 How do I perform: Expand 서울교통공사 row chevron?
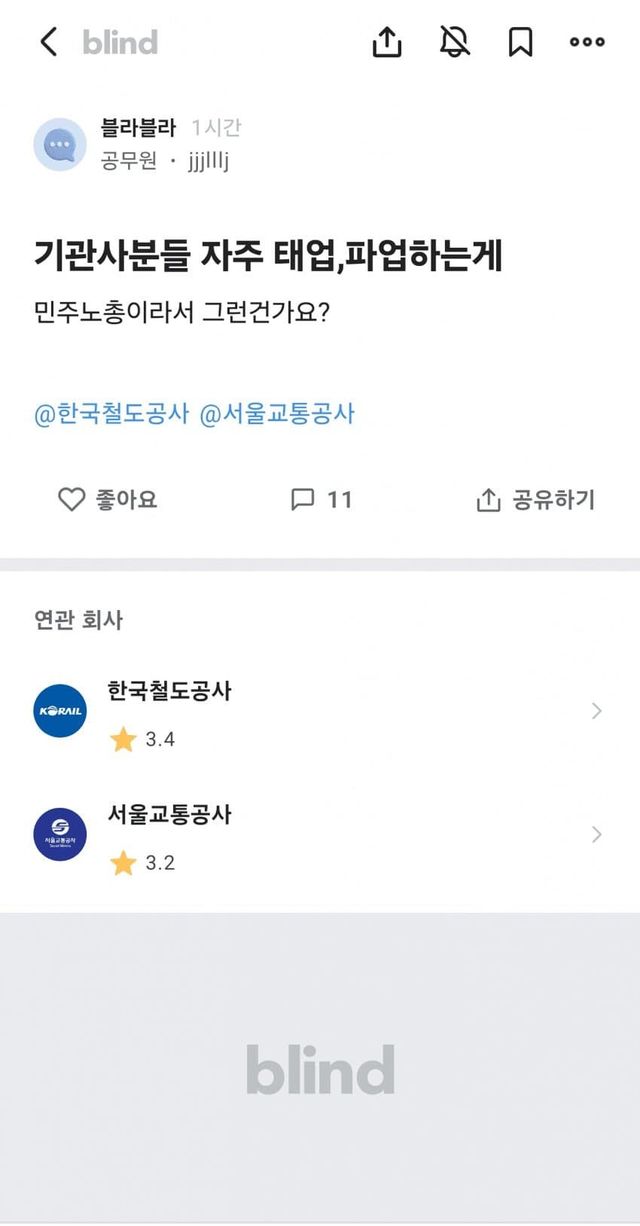[597, 834]
